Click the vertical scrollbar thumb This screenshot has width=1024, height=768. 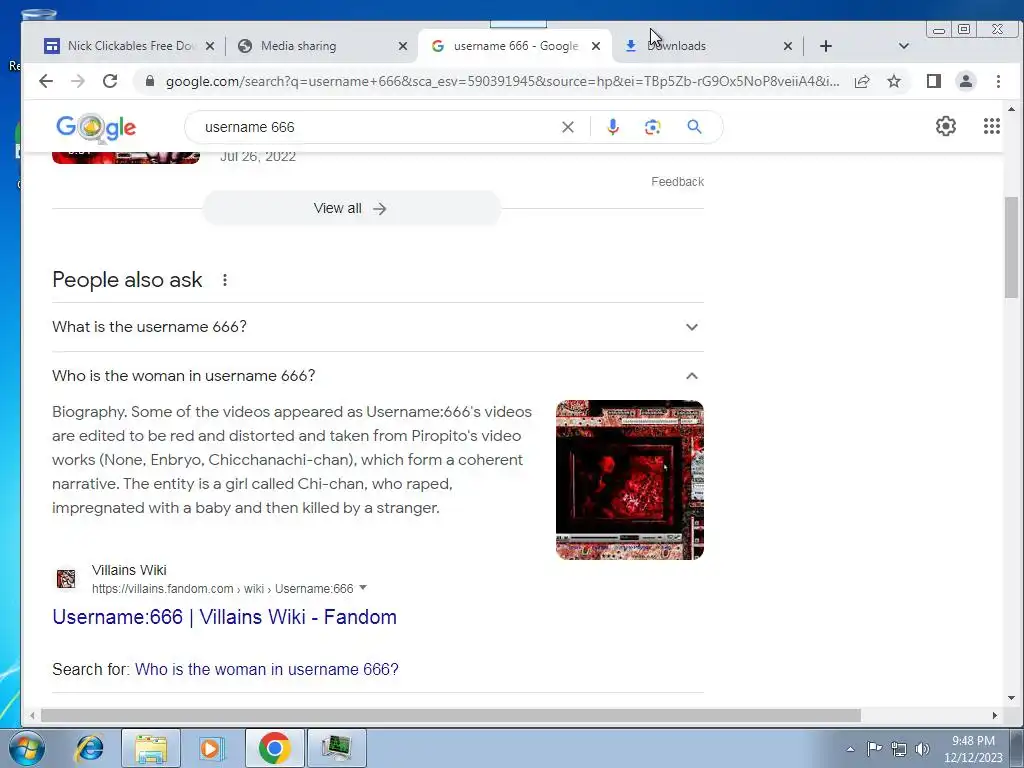pos(1011,246)
